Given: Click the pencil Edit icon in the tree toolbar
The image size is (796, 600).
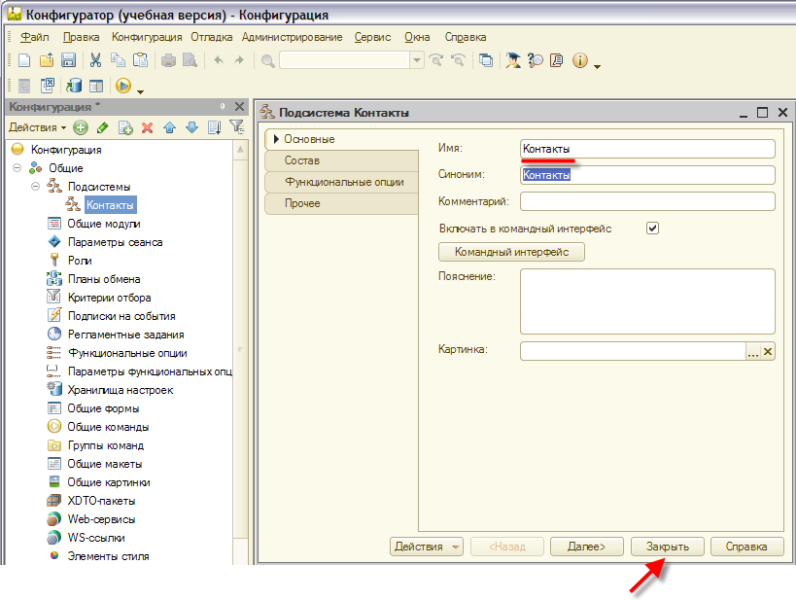Looking at the screenshot, I should tap(102, 127).
